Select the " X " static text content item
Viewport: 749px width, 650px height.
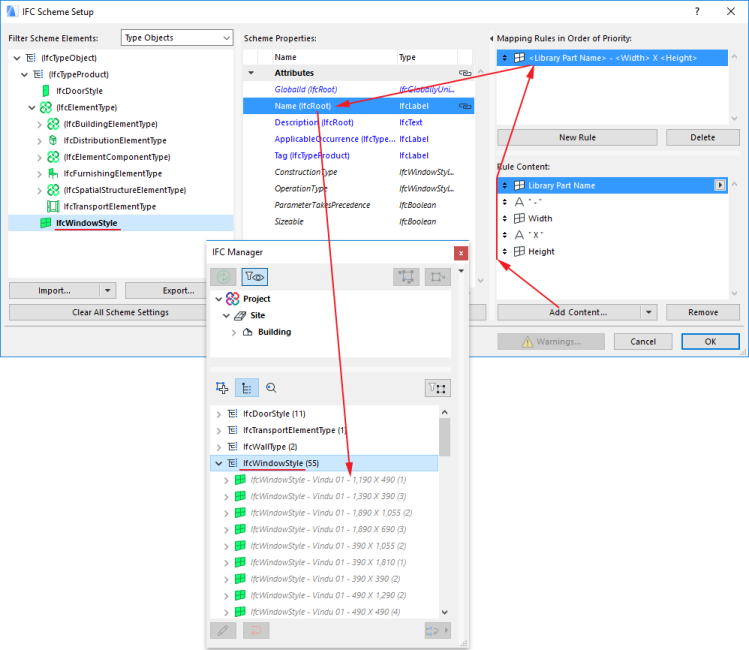point(612,235)
